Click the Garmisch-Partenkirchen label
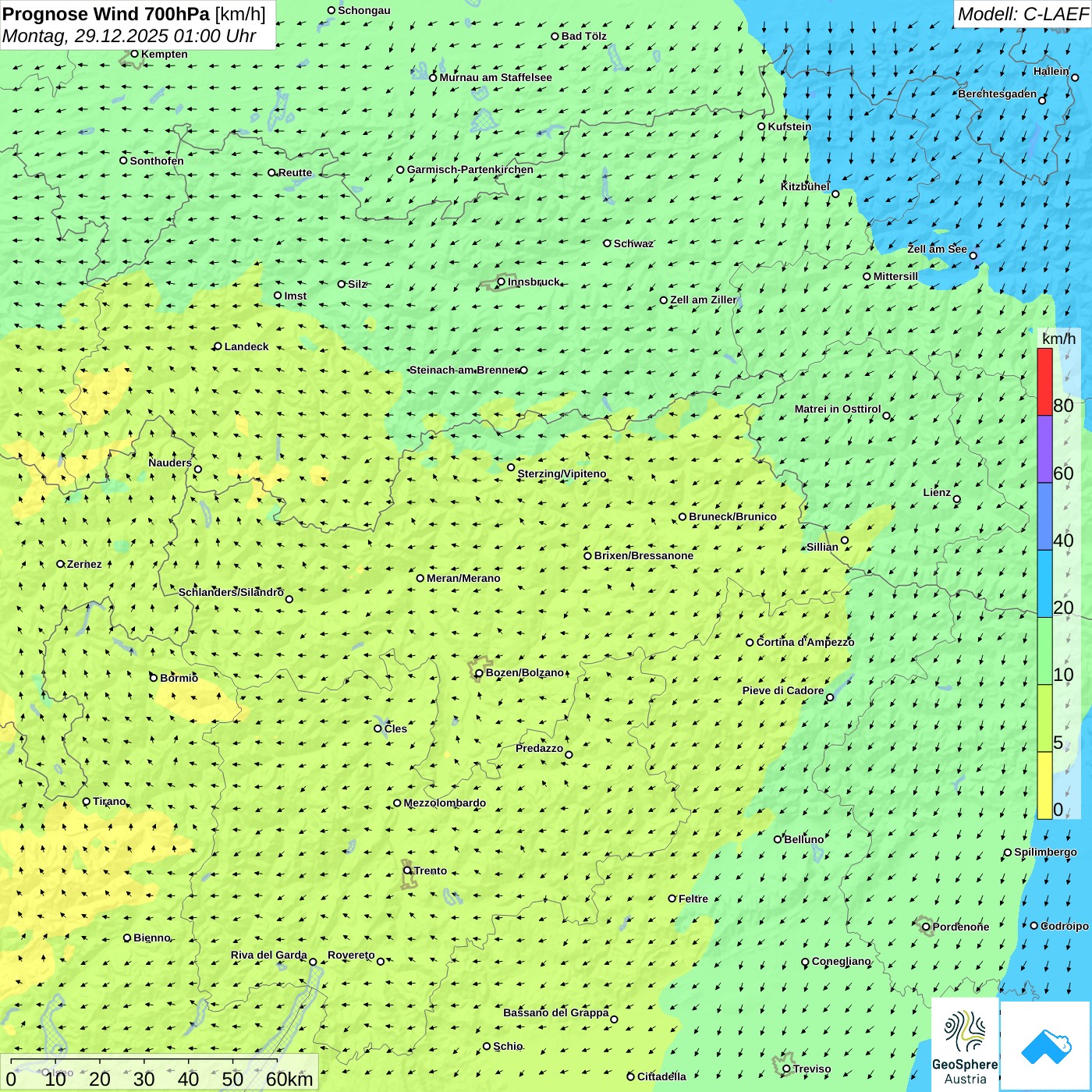This screenshot has width=1092, height=1092. coord(470,169)
